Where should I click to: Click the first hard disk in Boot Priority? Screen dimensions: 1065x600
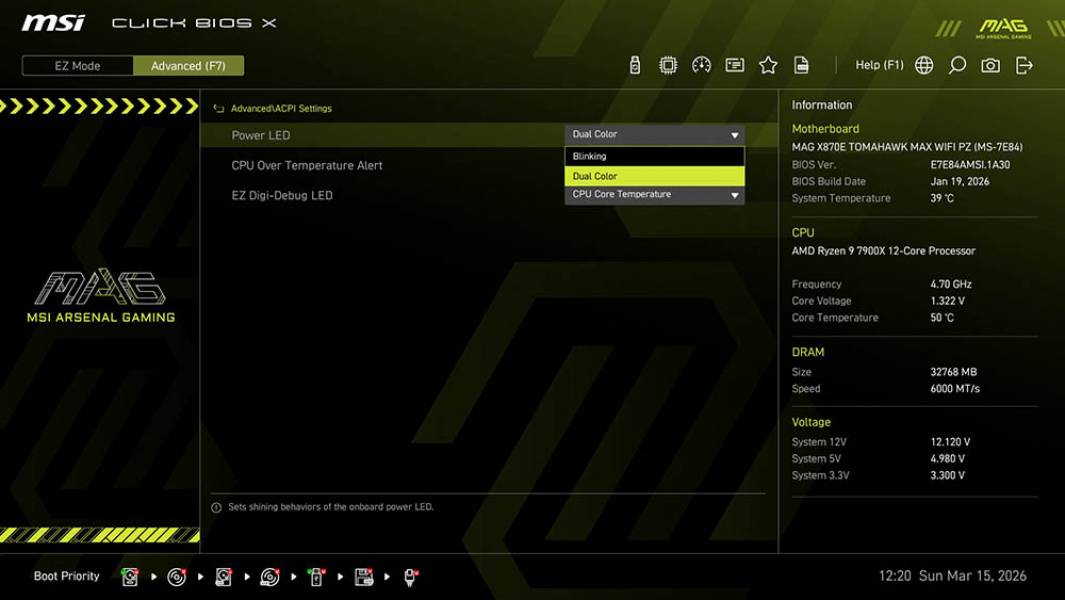tap(130, 577)
